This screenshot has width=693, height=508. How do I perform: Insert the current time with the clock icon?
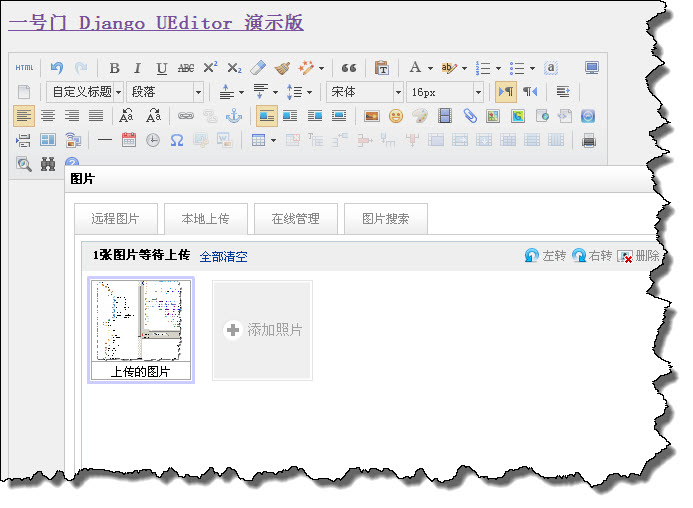point(153,140)
